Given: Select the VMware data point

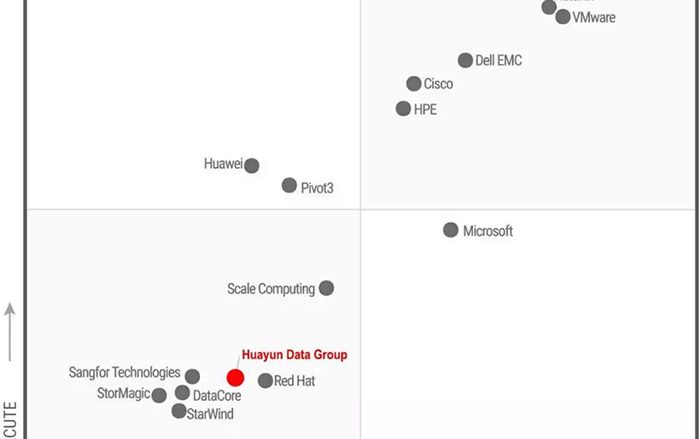Looking at the screenshot, I should (x=563, y=17).
